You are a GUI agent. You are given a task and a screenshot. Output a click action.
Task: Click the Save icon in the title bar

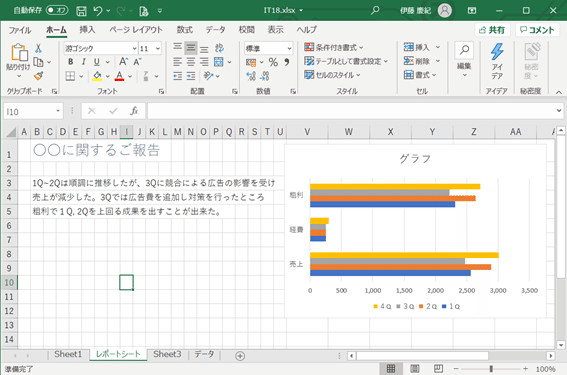[x=81, y=11]
